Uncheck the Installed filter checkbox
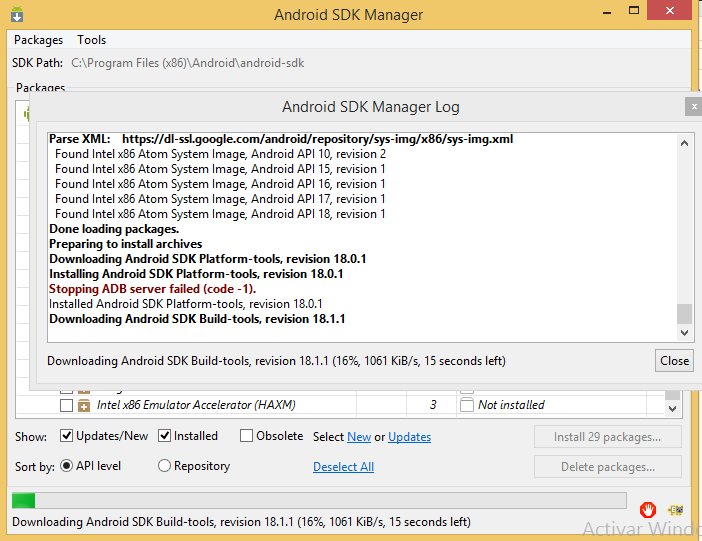This screenshot has height=541, width=702. point(164,436)
